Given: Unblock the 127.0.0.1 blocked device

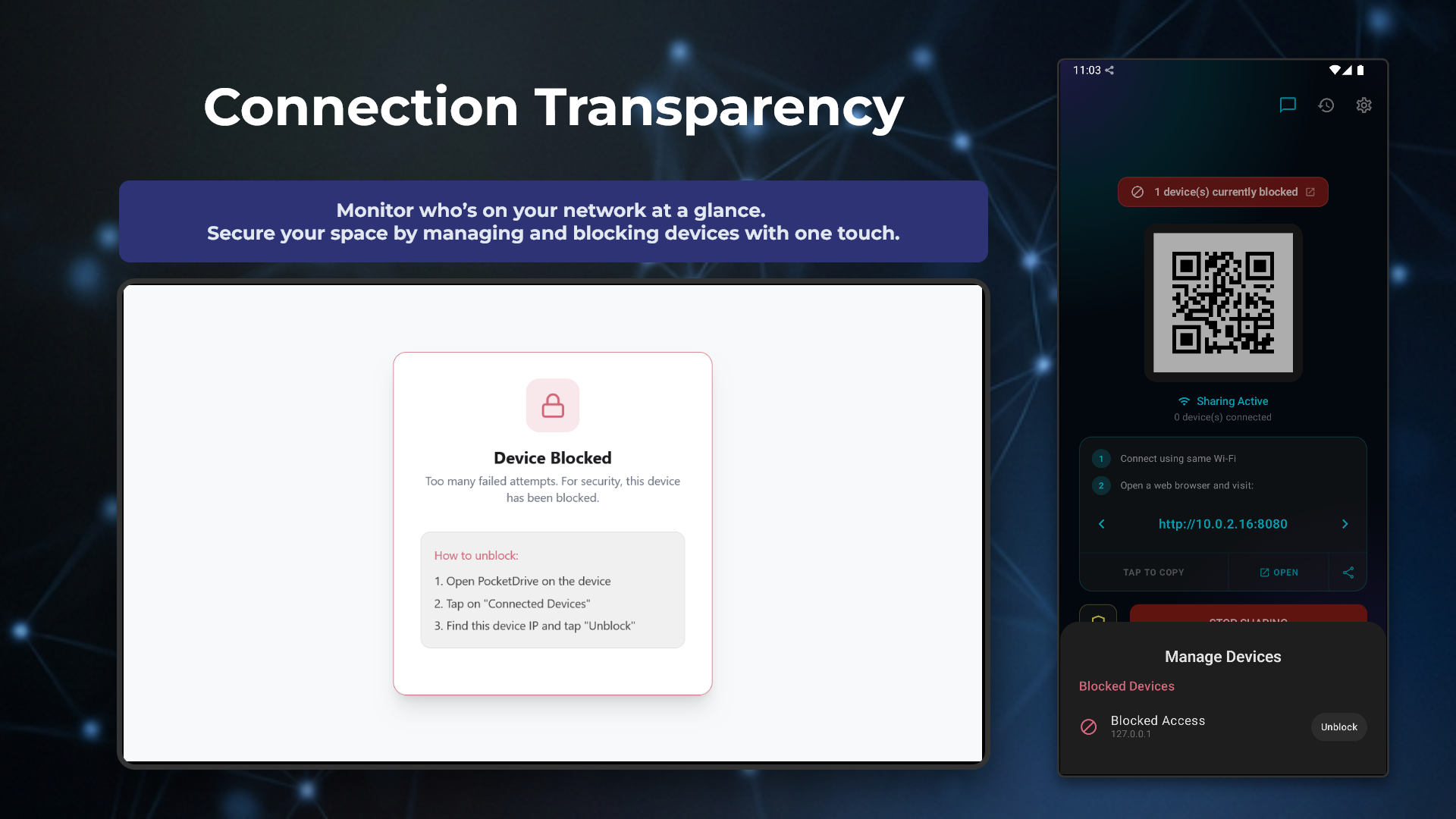Looking at the screenshot, I should pos(1338,727).
